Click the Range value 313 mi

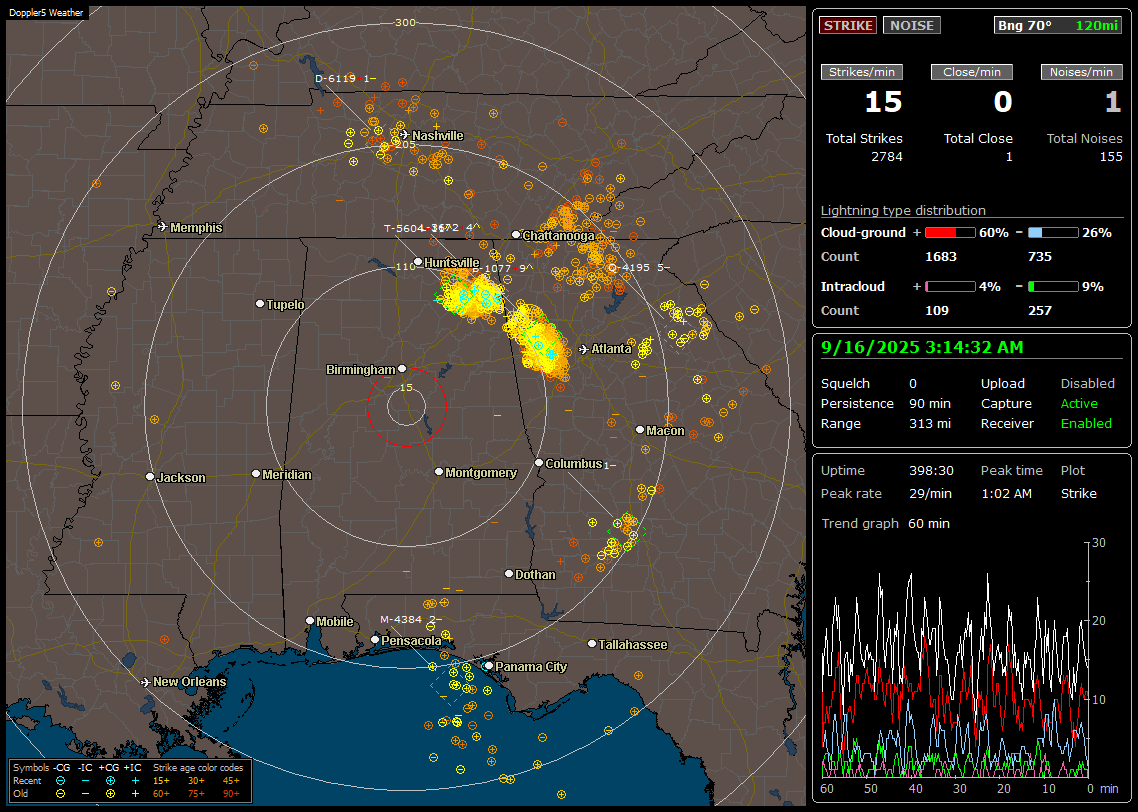[930, 424]
